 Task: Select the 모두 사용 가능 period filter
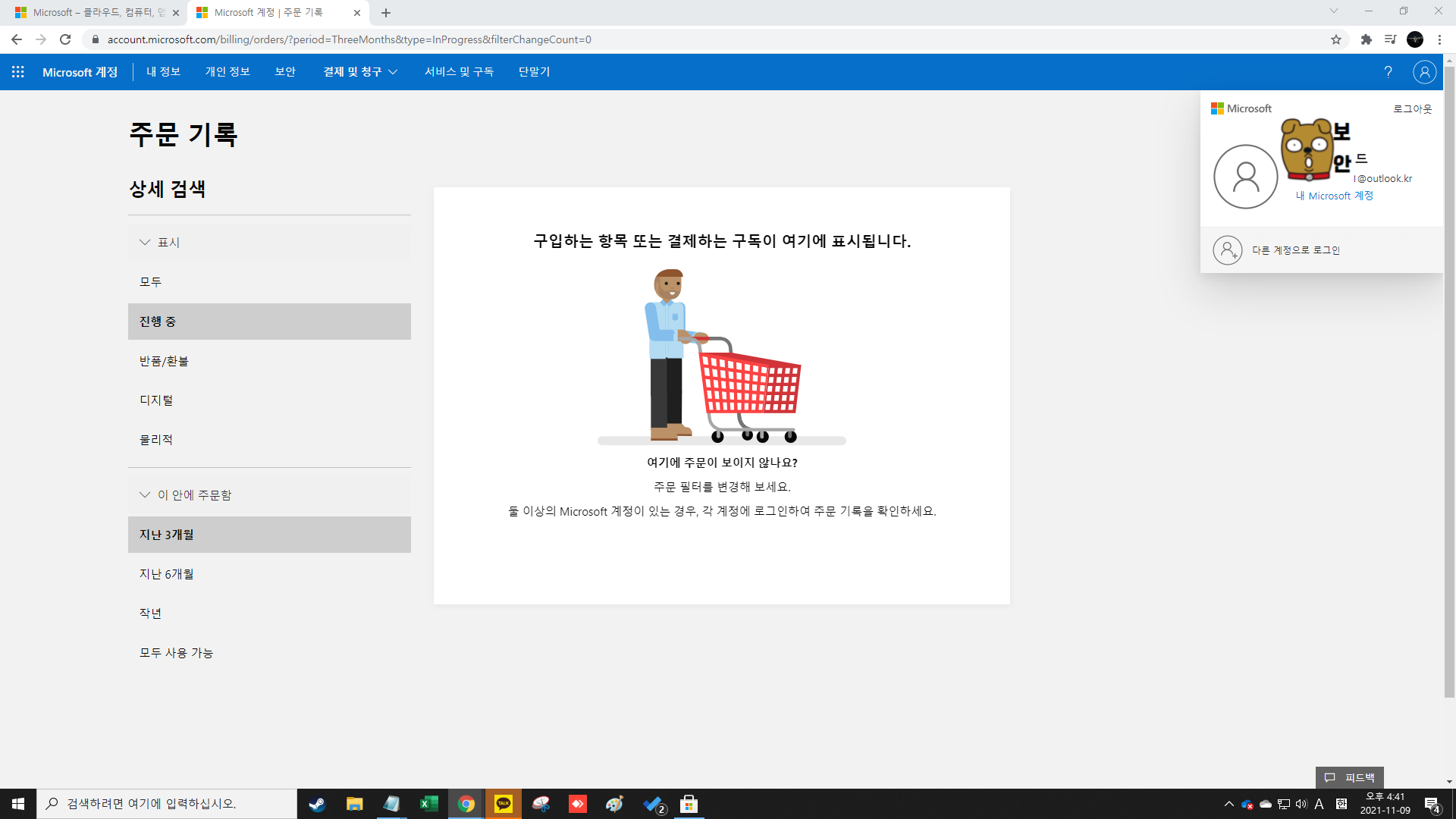[269, 653]
